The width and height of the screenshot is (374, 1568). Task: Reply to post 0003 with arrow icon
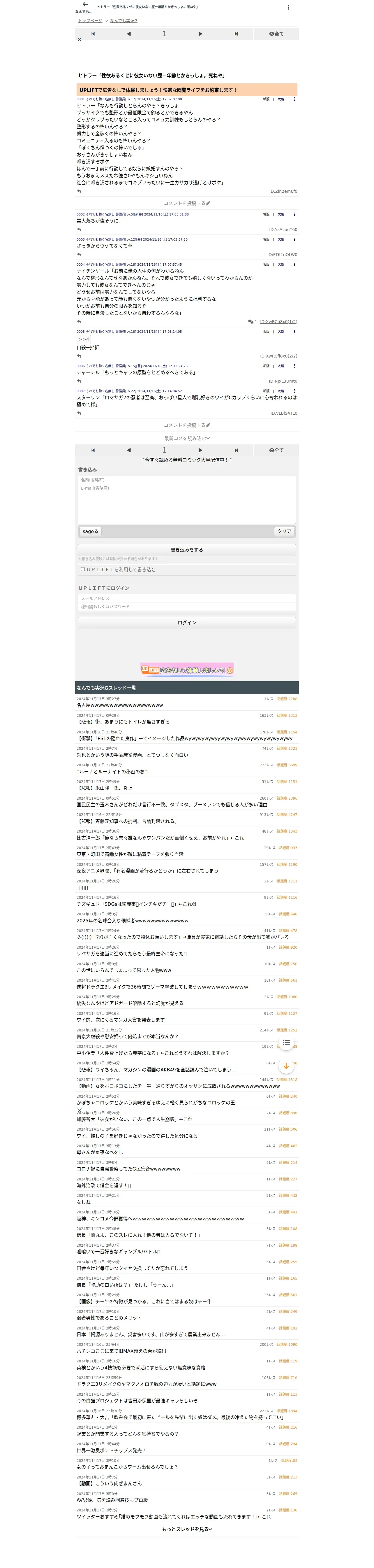click(x=79, y=255)
